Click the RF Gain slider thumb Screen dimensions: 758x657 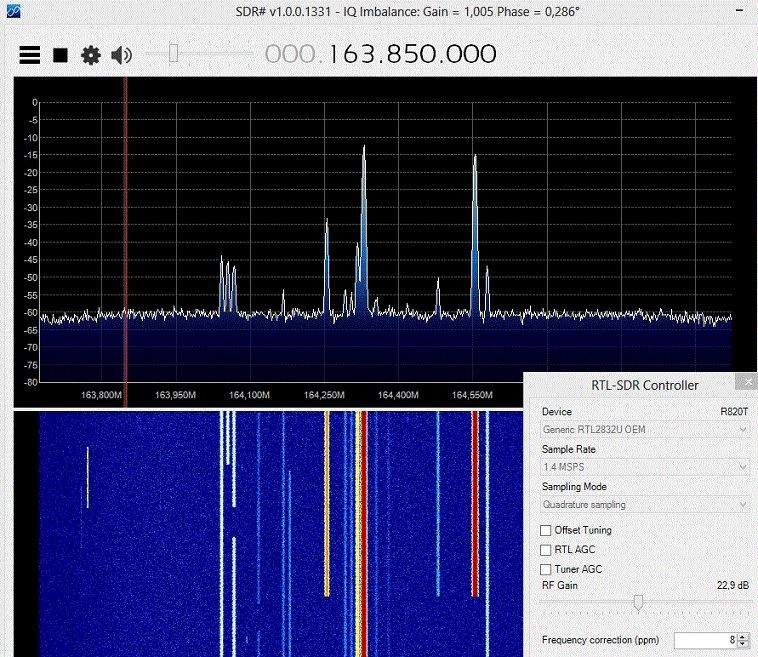coord(638,602)
